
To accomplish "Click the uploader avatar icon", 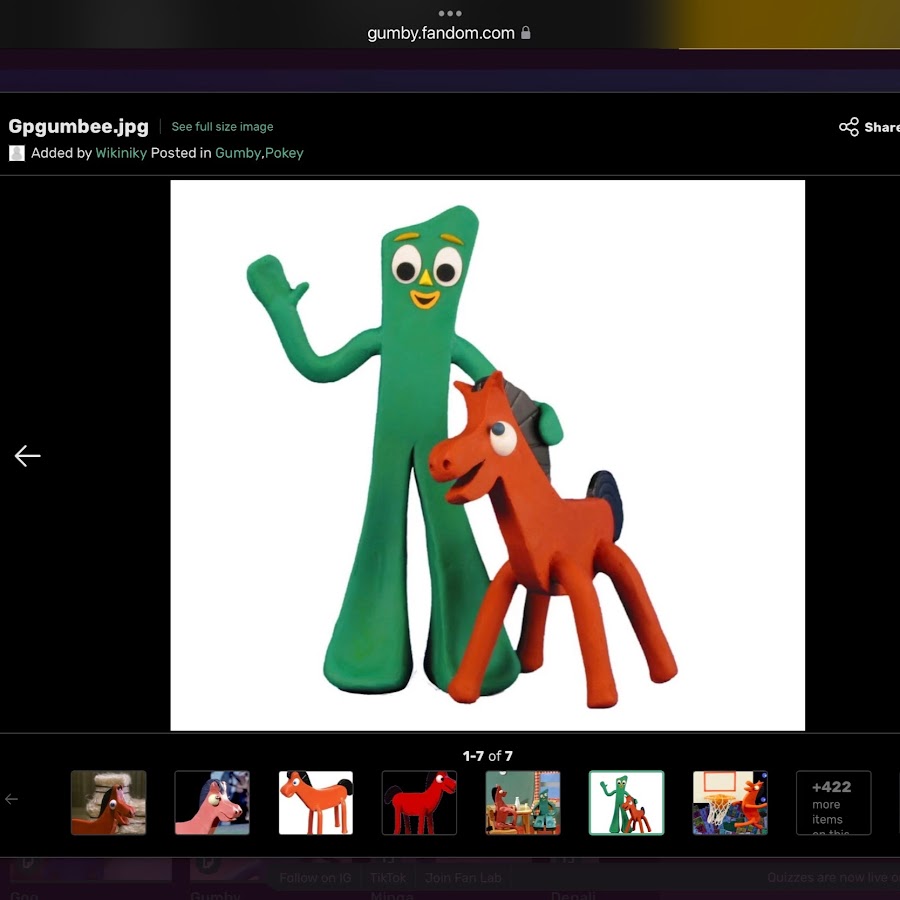I will [17, 153].
